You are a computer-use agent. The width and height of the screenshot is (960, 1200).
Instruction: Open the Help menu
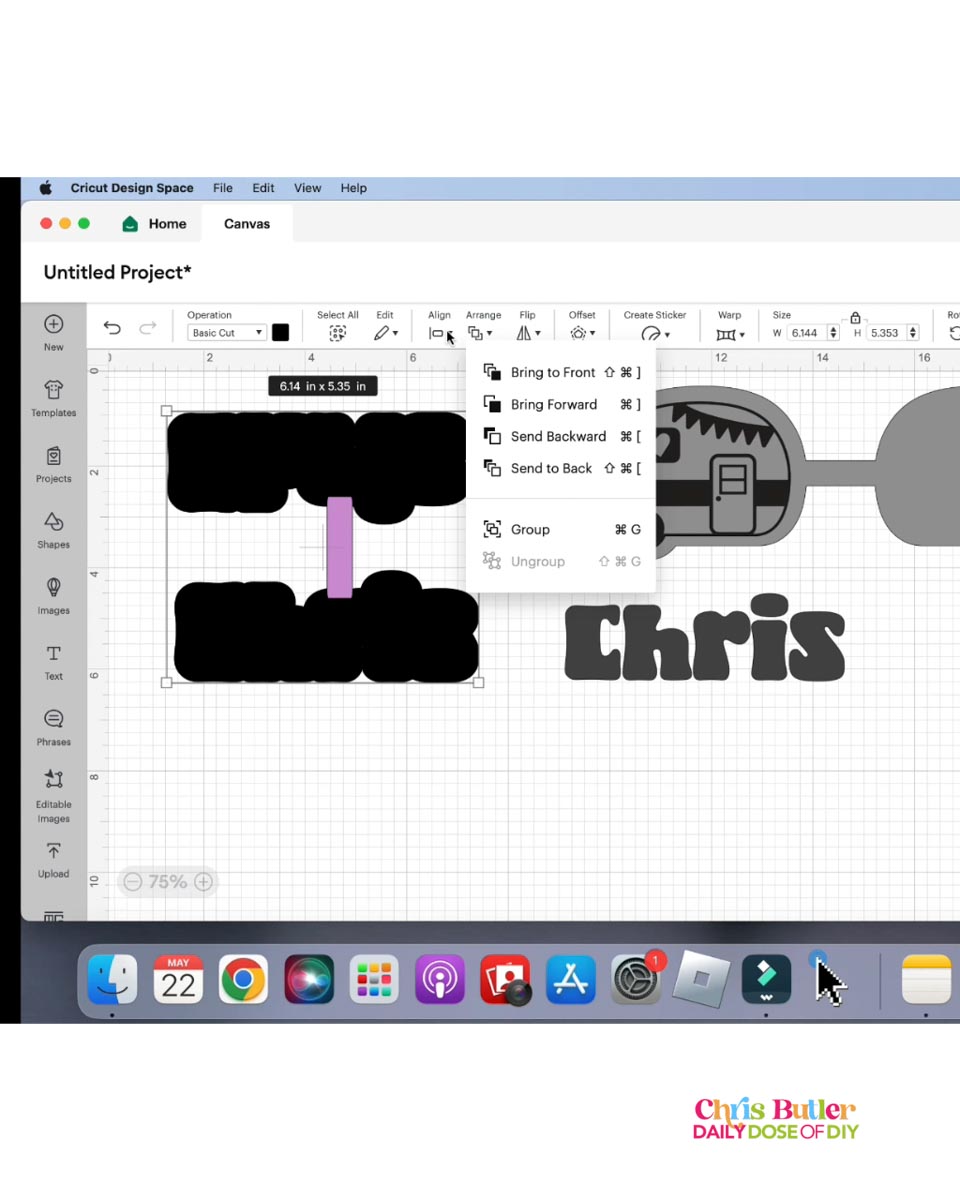tap(354, 188)
